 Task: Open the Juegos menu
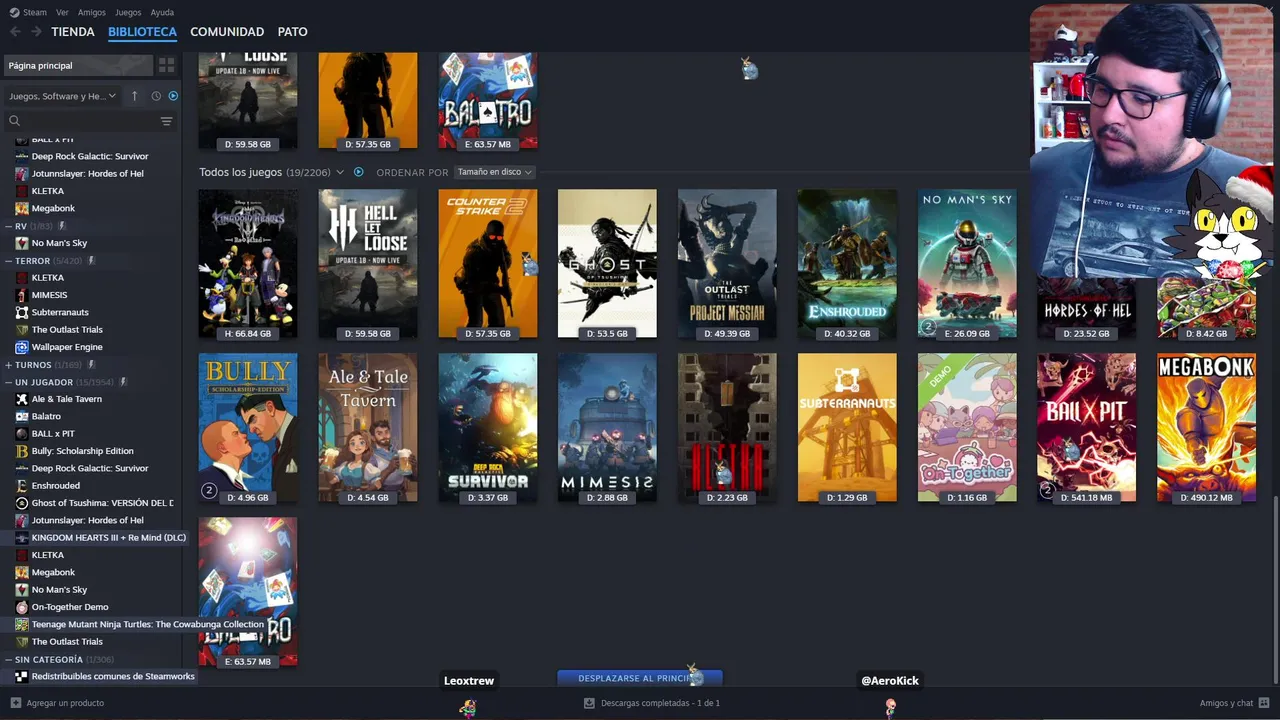pos(128,12)
